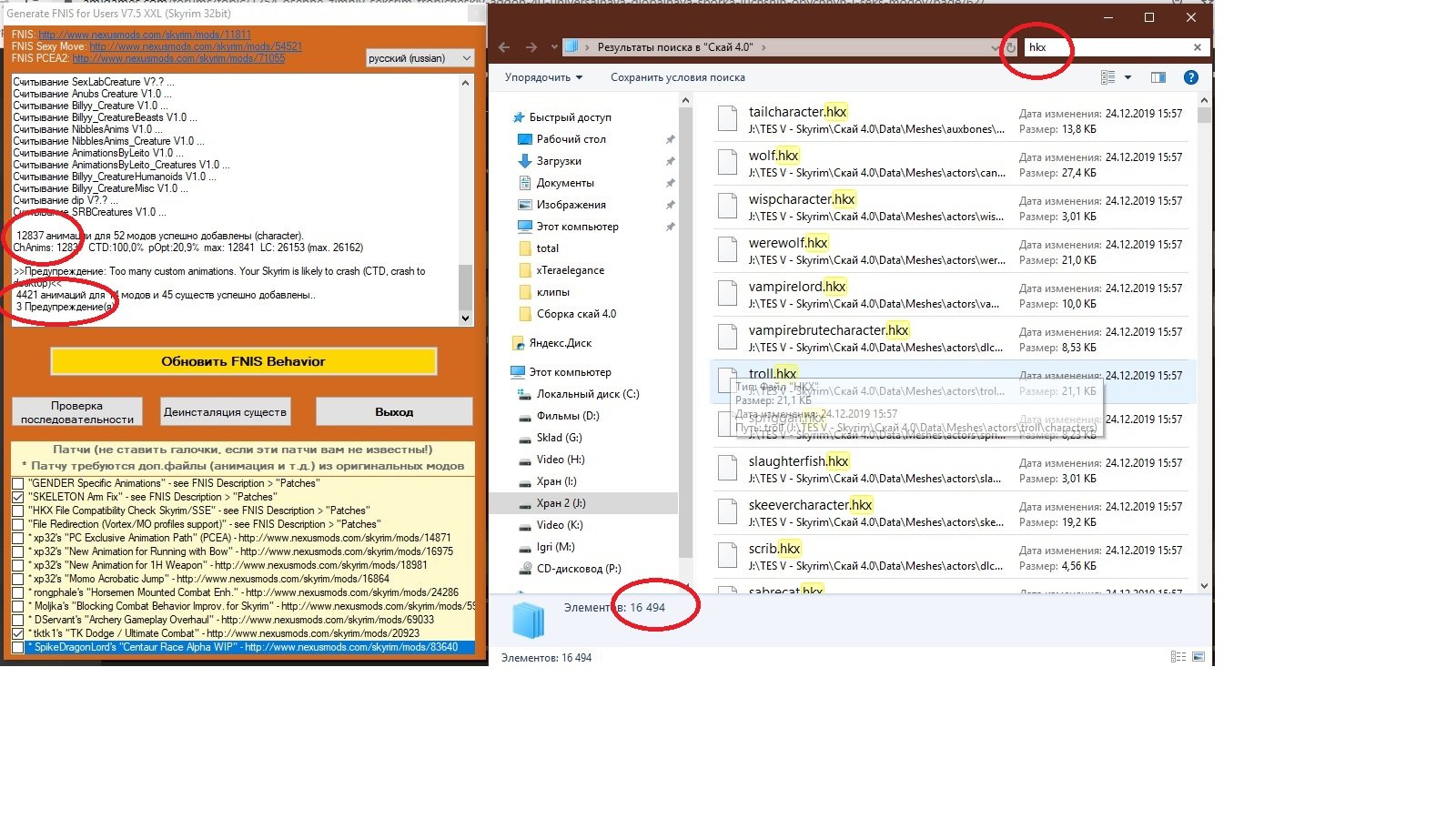This screenshot has width=1456, height=819.
Task: Select Локальный диск (C:) in navigation tree
Action: pyautogui.click(x=587, y=394)
